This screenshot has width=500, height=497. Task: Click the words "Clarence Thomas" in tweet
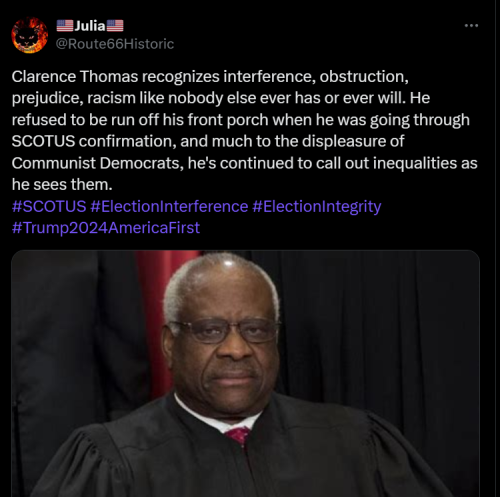75,76
